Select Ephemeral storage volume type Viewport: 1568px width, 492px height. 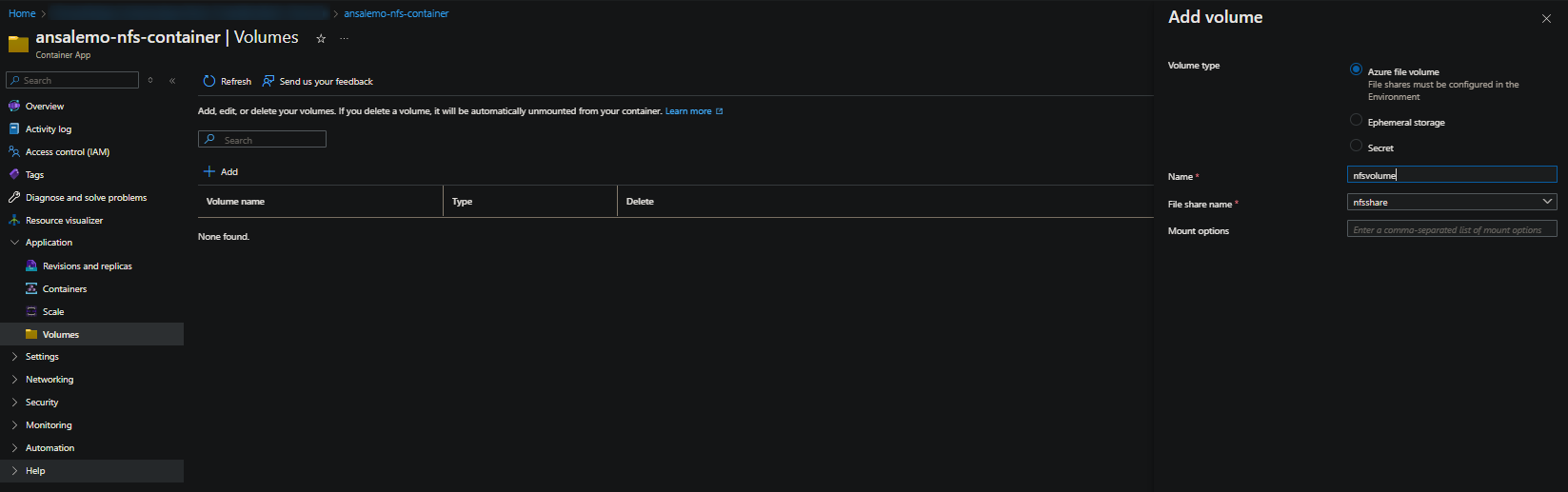pyautogui.click(x=1356, y=120)
